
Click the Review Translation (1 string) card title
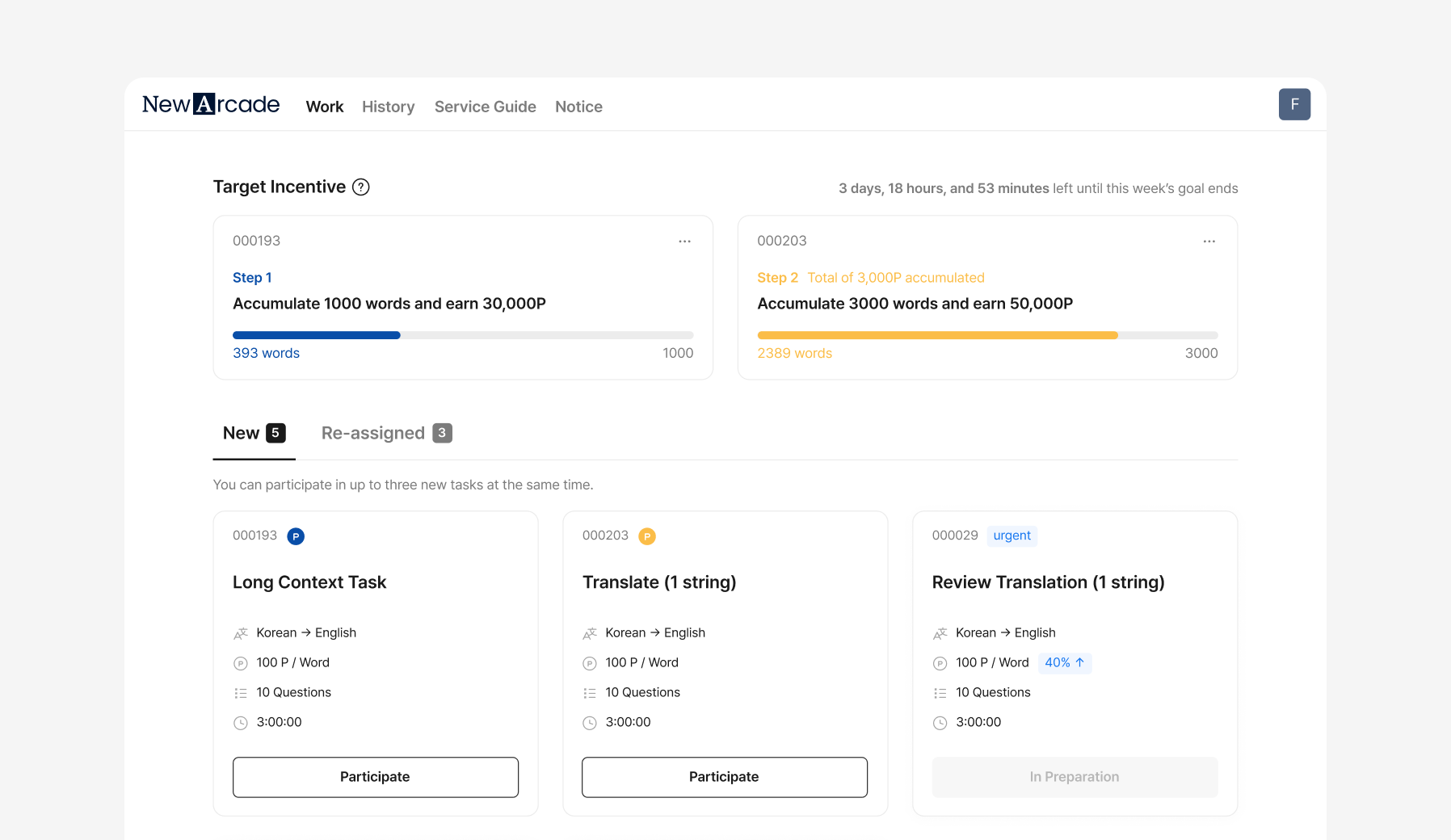click(1048, 582)
